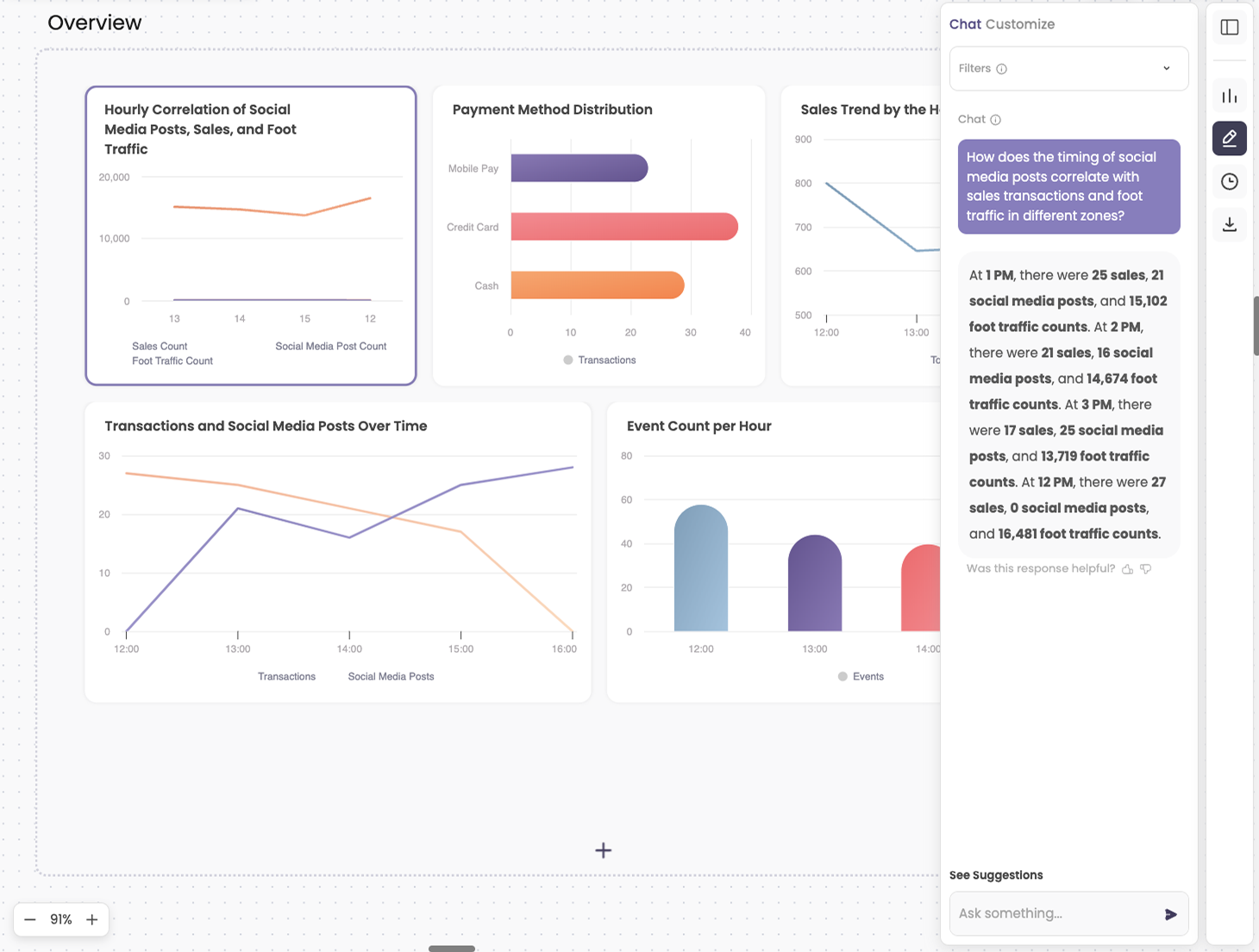
Task: Send a message using the arrow icon
Action: tap(1170, 914)
